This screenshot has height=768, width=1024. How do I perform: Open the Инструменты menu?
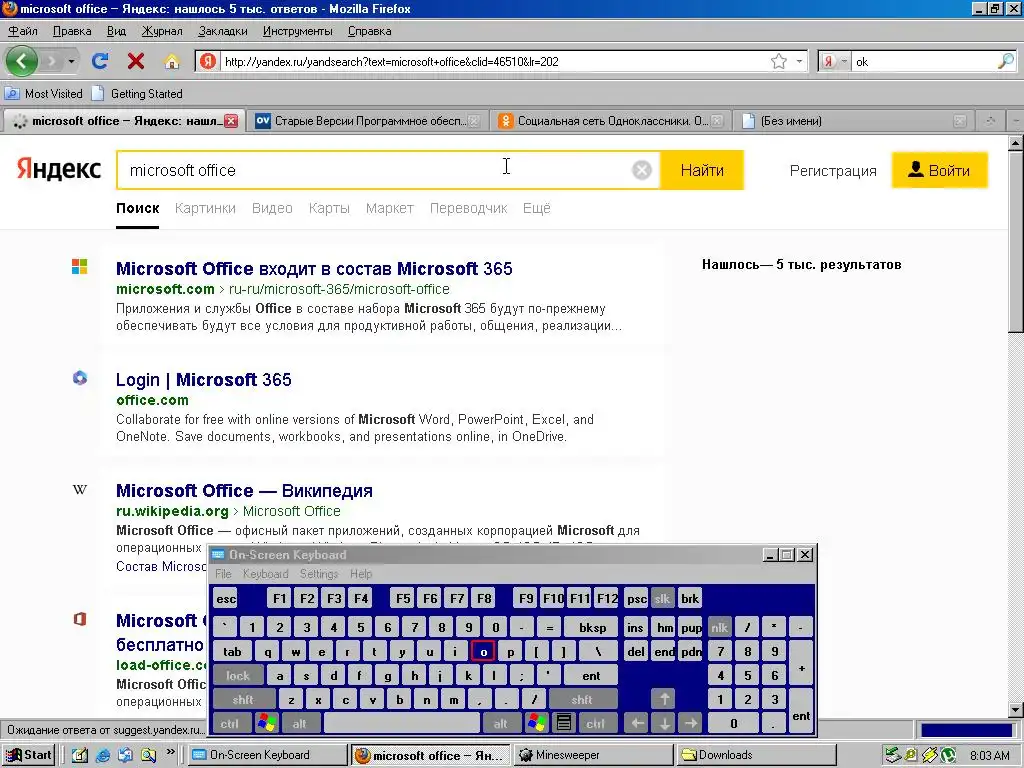pyautogui.click(x=297, y=31)
